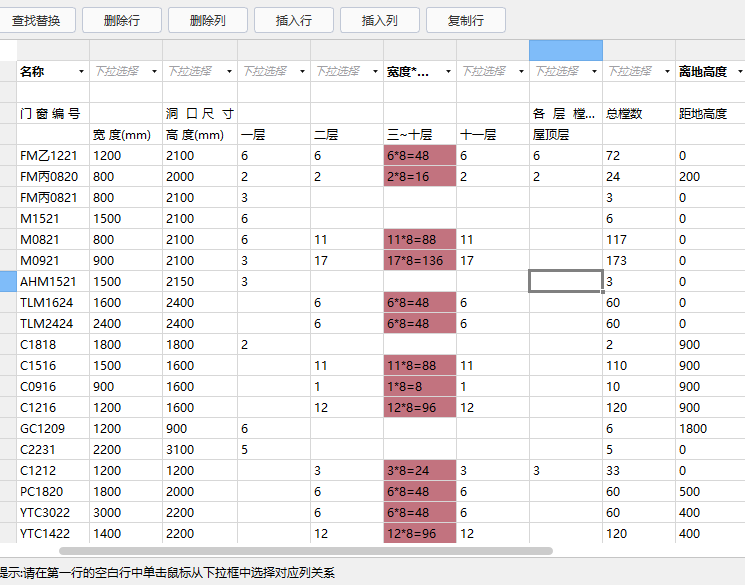Select cell C1818

click(53, 345)
